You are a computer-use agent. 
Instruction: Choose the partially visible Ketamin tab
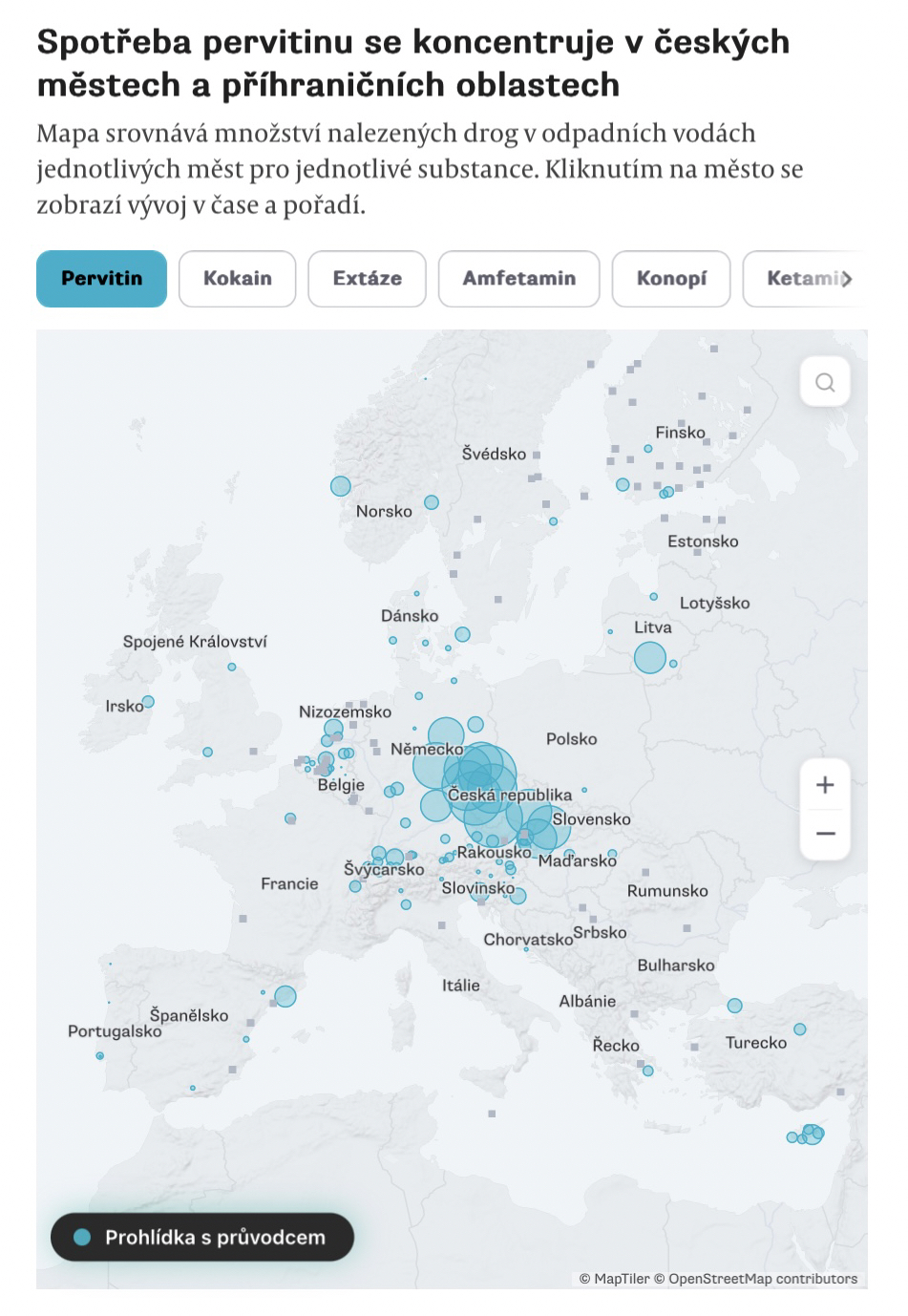click(x=804, y=279)
